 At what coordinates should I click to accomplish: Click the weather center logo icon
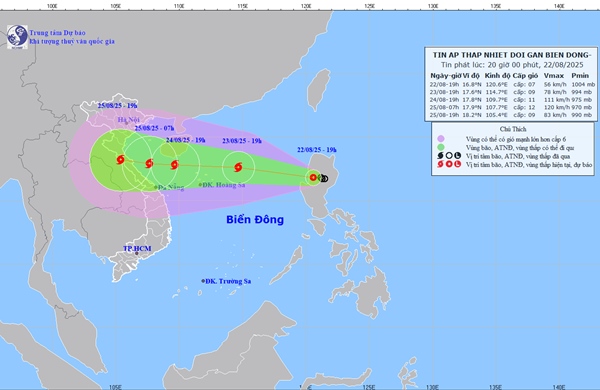pos(17,37)
